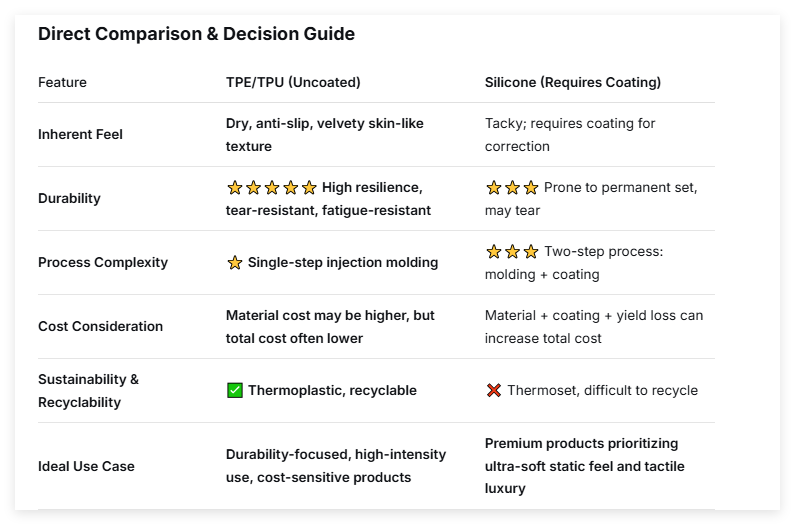
Task: Select the Ideal Use Case row label
Action: (86, 466)
